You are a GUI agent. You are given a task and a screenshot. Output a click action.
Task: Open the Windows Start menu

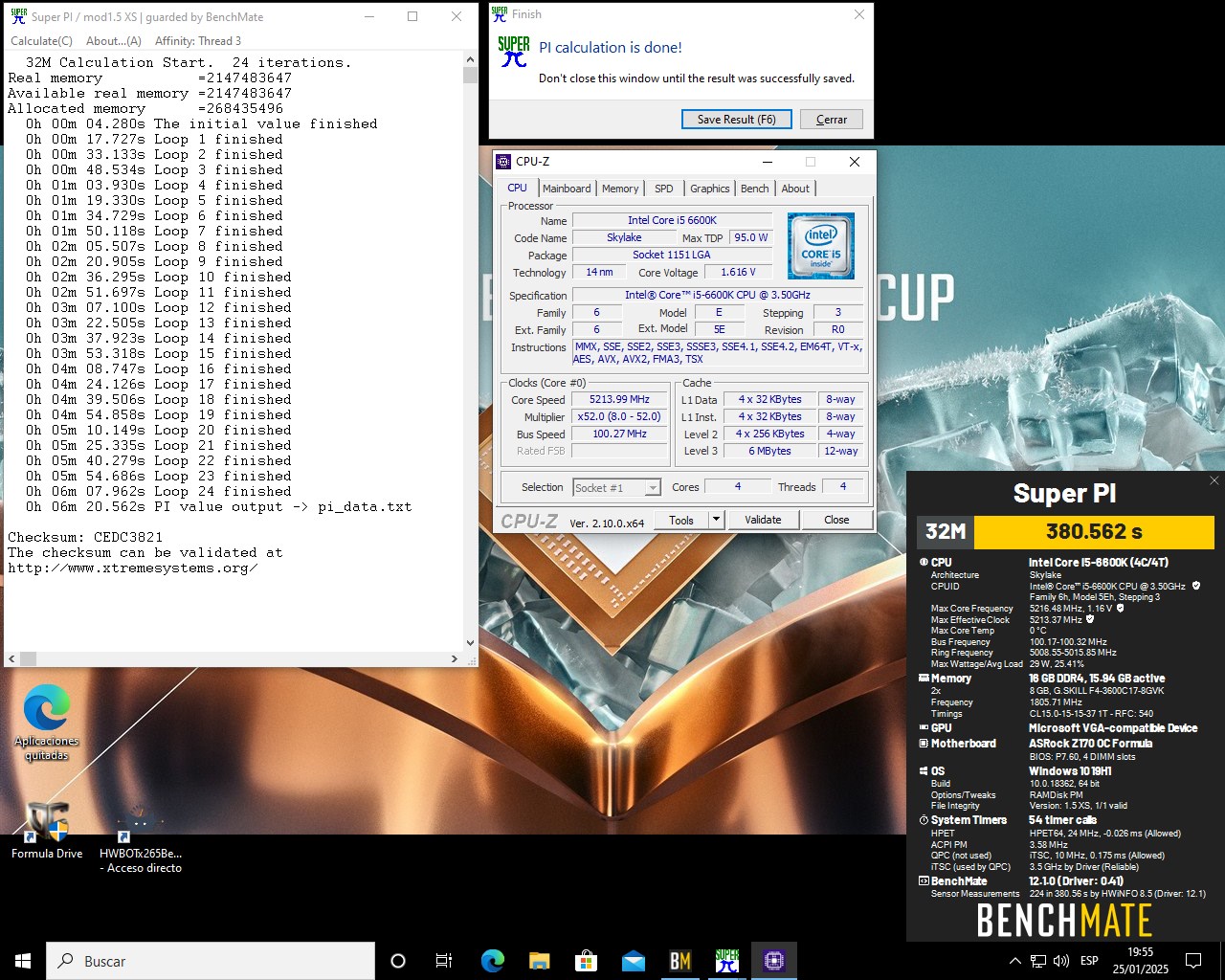(23, 961)
